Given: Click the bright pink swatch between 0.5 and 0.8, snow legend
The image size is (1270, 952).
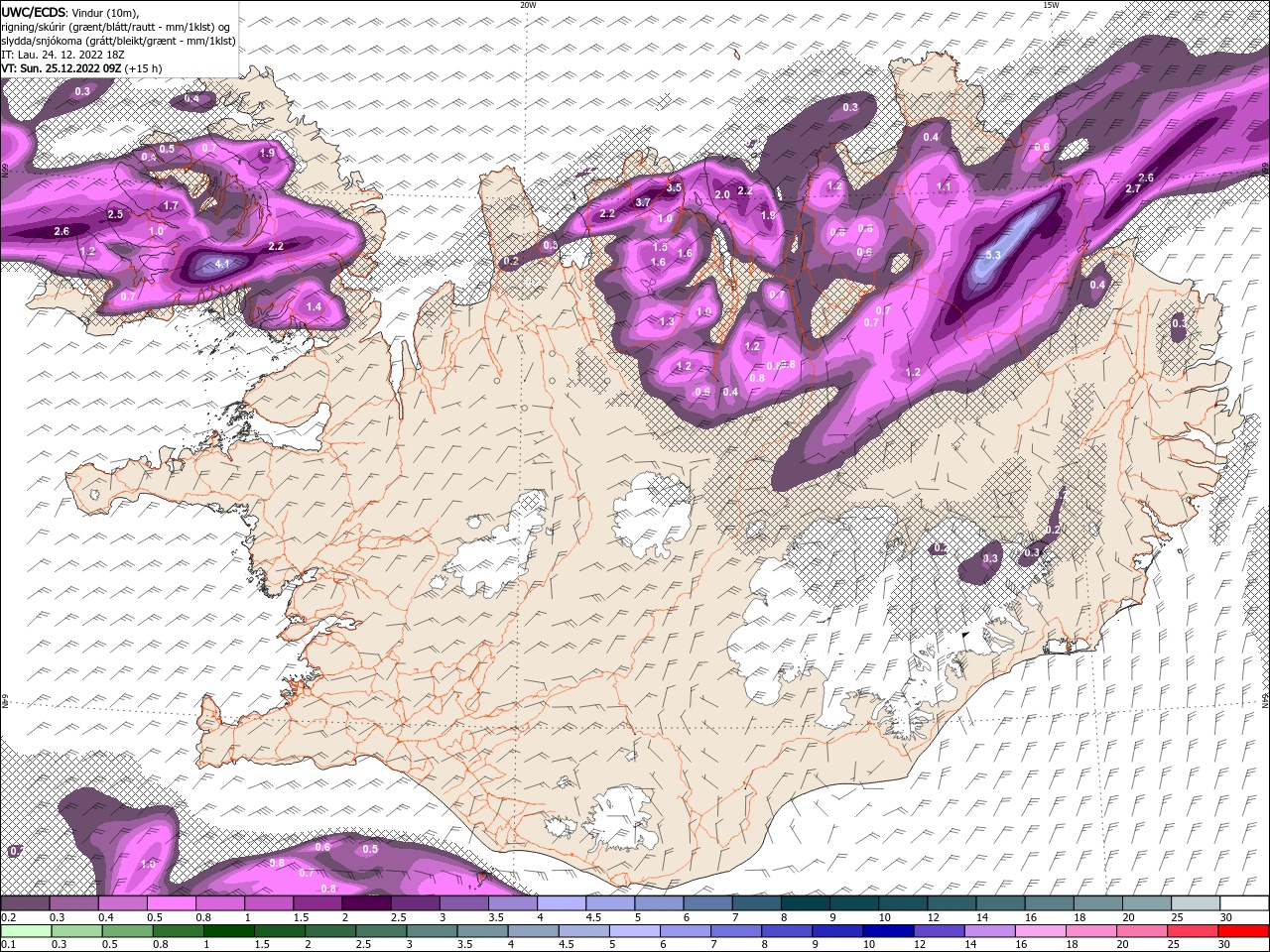Looking at the screenshot, I should [171, 903].
